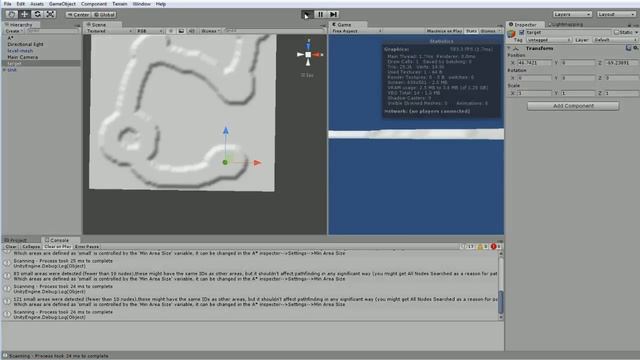The image size is (640, 360).
Task: Open the Window menu
Action: (142, 4)
